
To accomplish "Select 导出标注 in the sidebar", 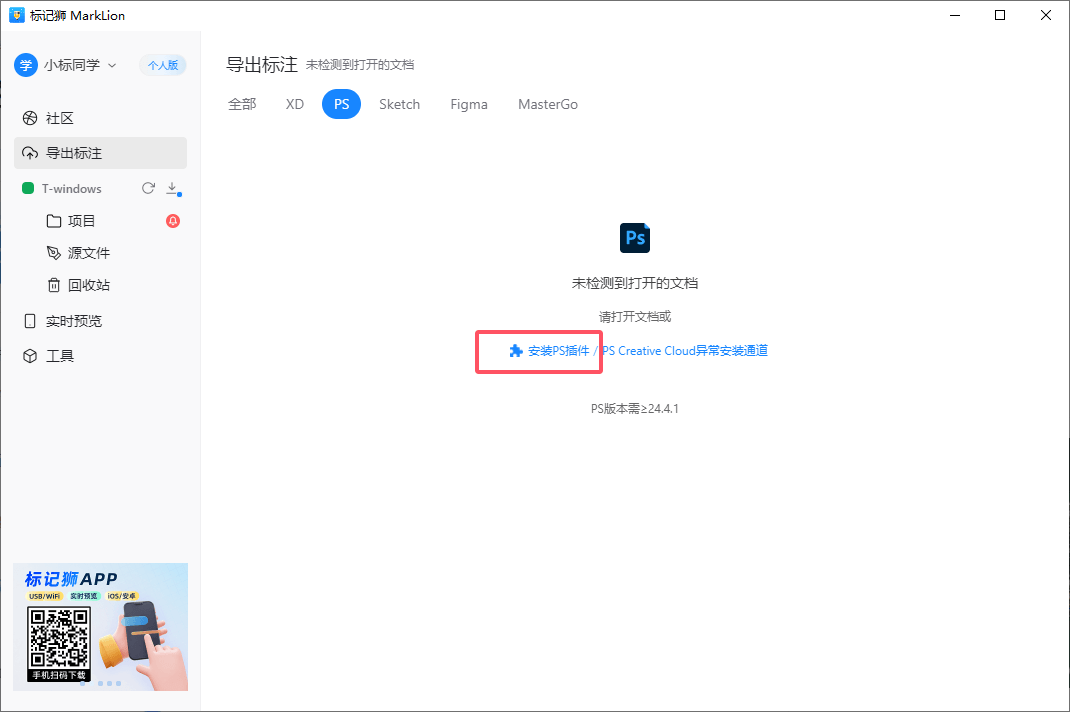I will point(100,153).
